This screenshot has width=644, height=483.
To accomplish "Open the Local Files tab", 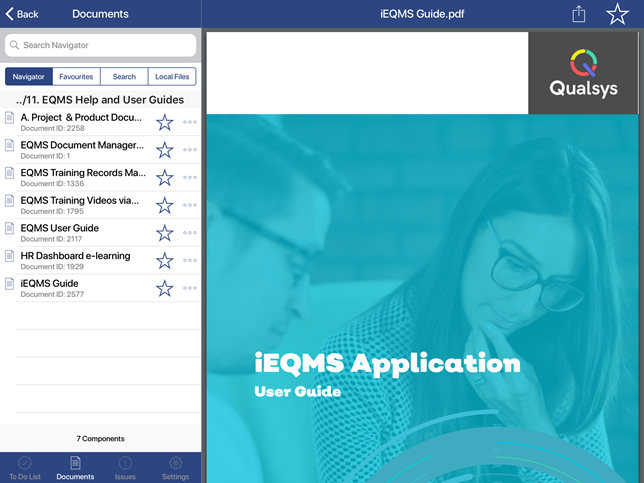I will pyautogui.click(x=172, y=76).
